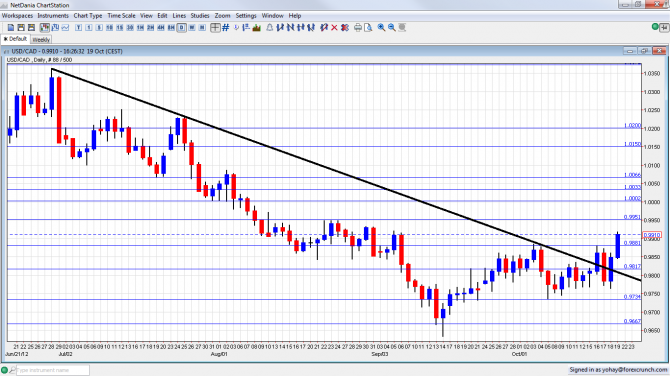This screenshot has width=670, height=376.
Task: Click the Save workspace toolbar icon
Action: [x=31, y=27]
